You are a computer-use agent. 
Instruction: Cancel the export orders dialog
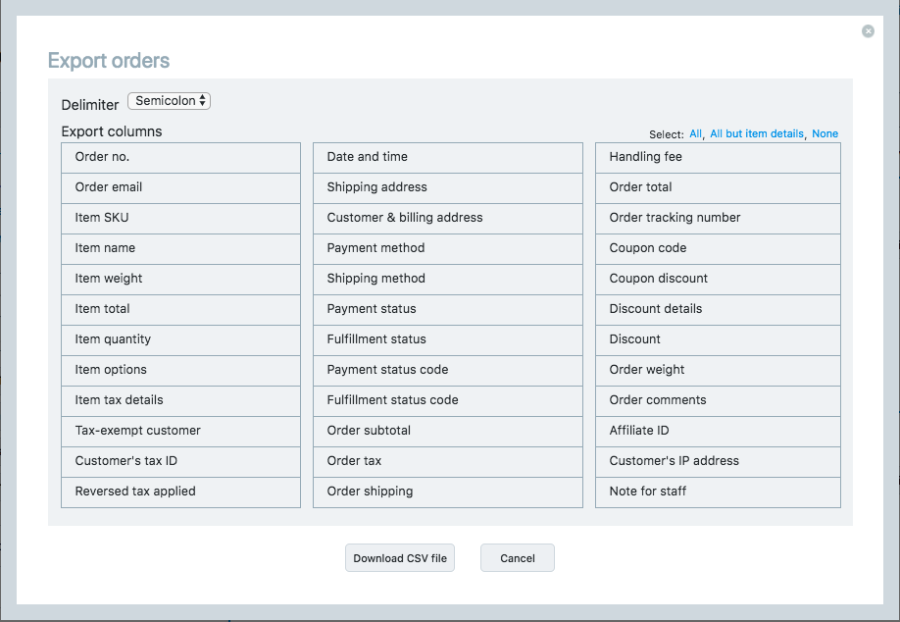(x=517, y=558)
